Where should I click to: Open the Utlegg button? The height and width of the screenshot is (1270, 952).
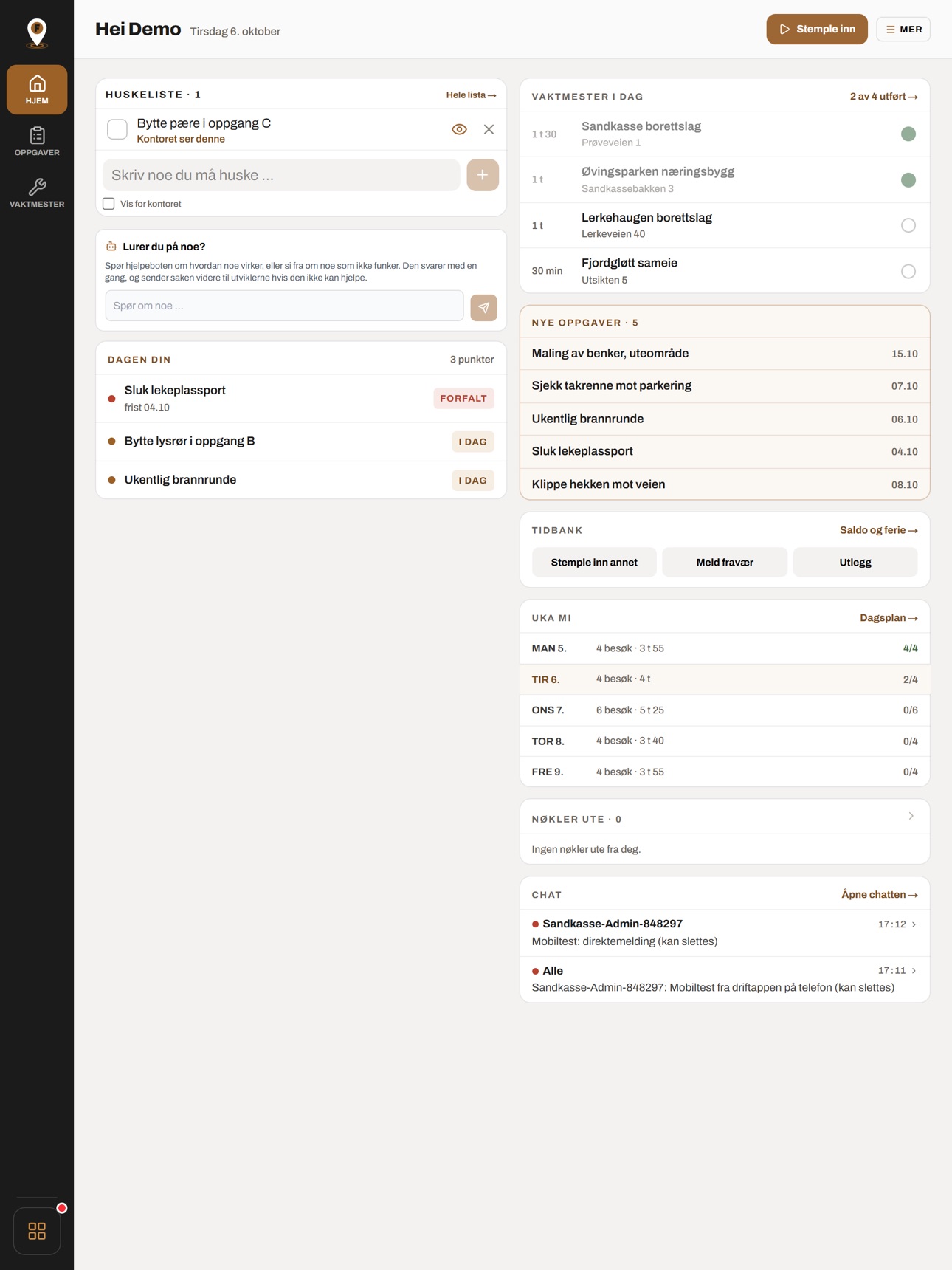855,563
